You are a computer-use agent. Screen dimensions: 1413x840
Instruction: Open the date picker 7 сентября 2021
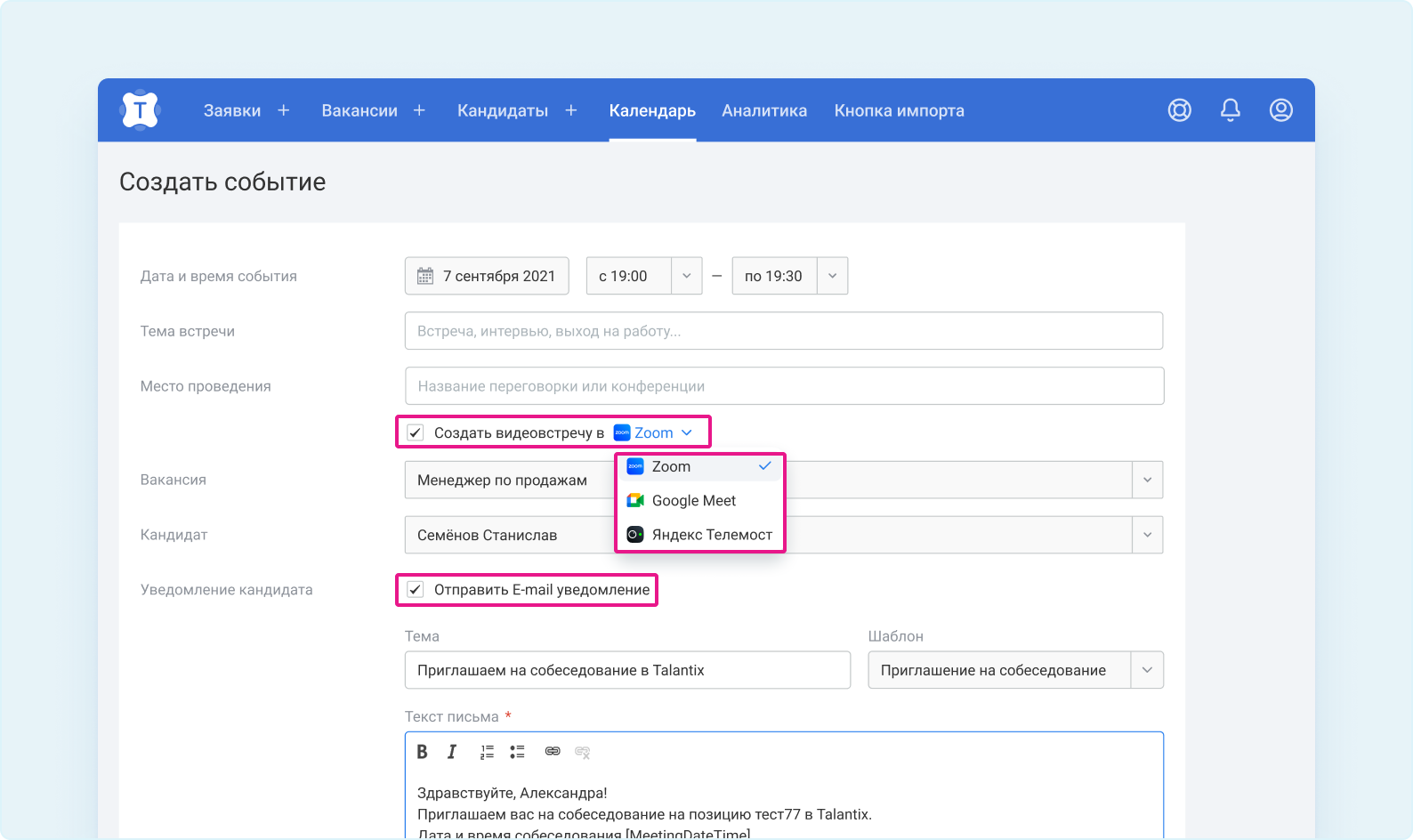487,276
